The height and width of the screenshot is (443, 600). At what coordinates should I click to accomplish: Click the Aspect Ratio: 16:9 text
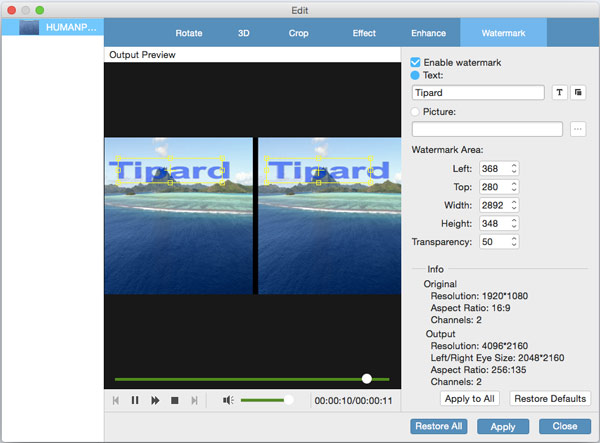tap(470, 308)
